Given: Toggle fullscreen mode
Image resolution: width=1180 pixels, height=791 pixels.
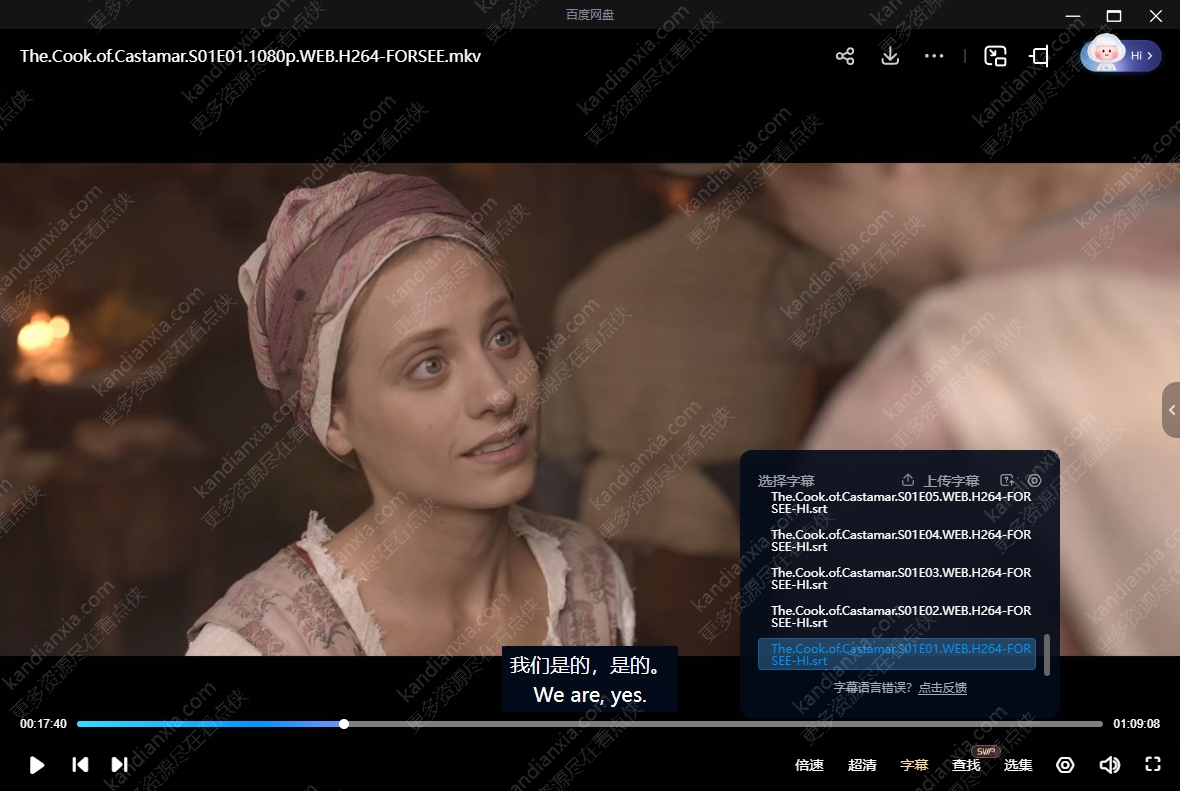Looking at the screenshot, I should (1152, 765).
